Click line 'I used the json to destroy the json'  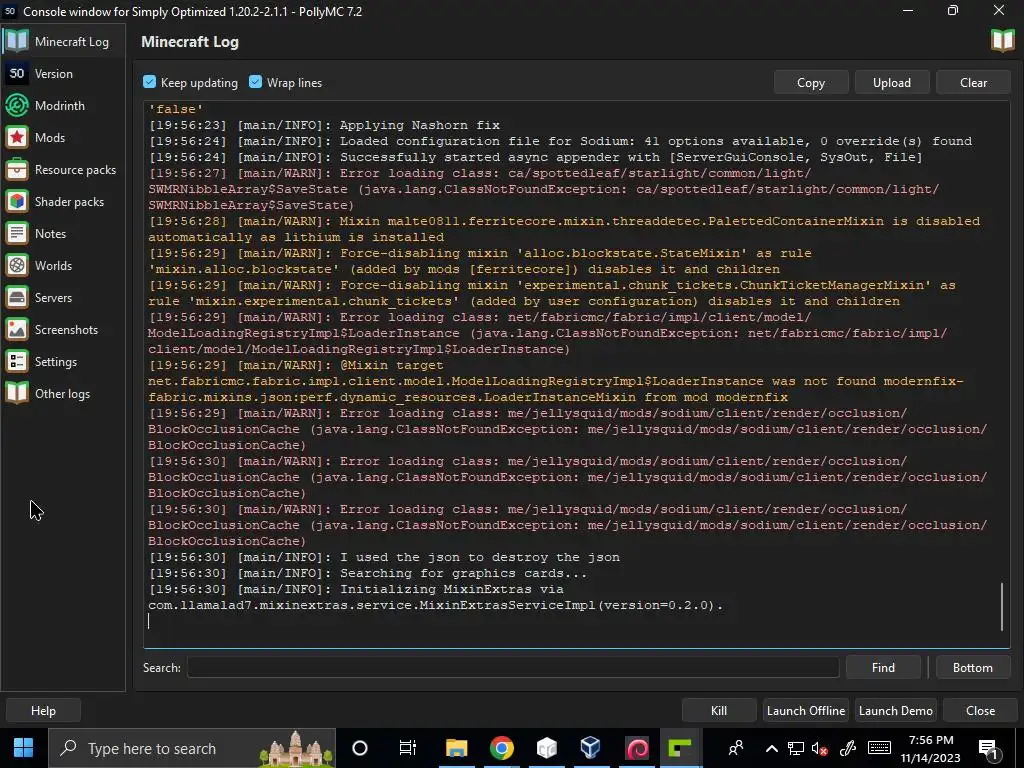pos(384,557)
